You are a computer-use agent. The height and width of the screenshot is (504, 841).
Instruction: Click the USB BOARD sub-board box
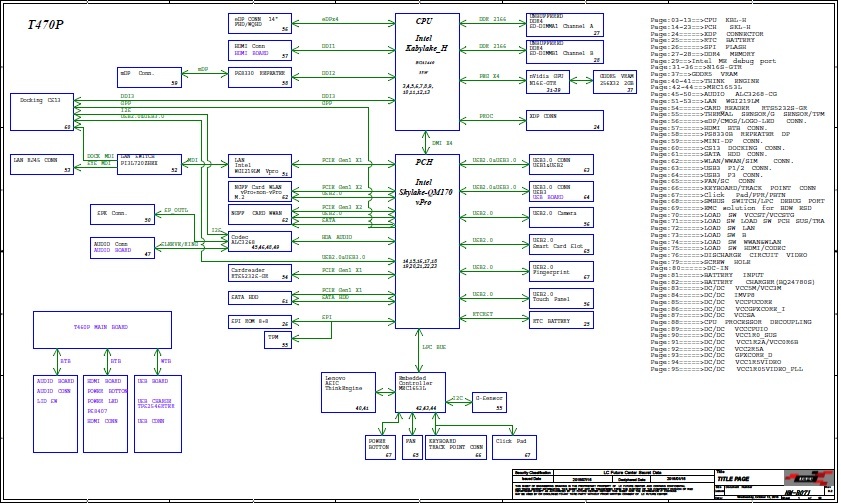click(158, 414)
